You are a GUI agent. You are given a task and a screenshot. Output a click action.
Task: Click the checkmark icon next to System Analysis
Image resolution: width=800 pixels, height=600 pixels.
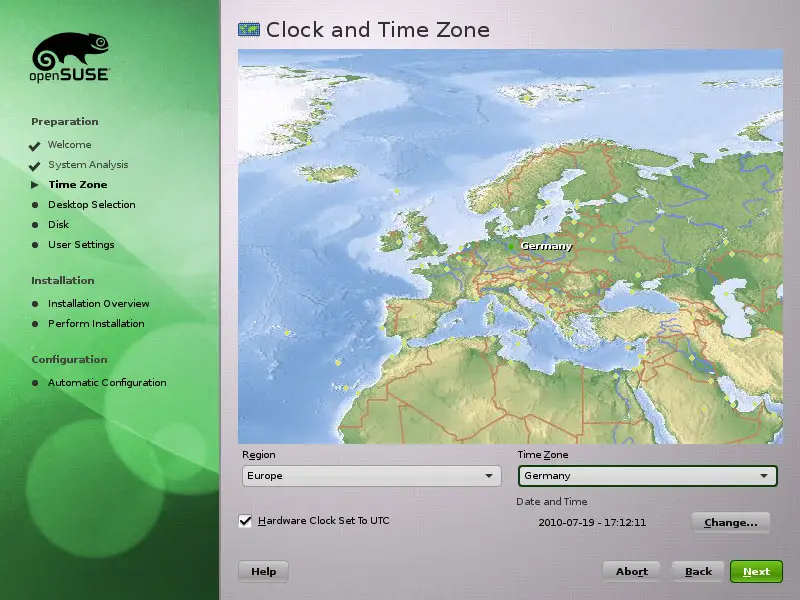35,166
